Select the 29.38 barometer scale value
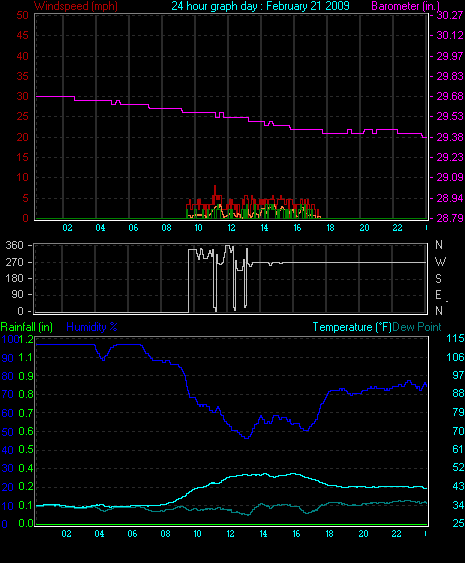Viewport: 465px width, 563px height. coord(450,137)
